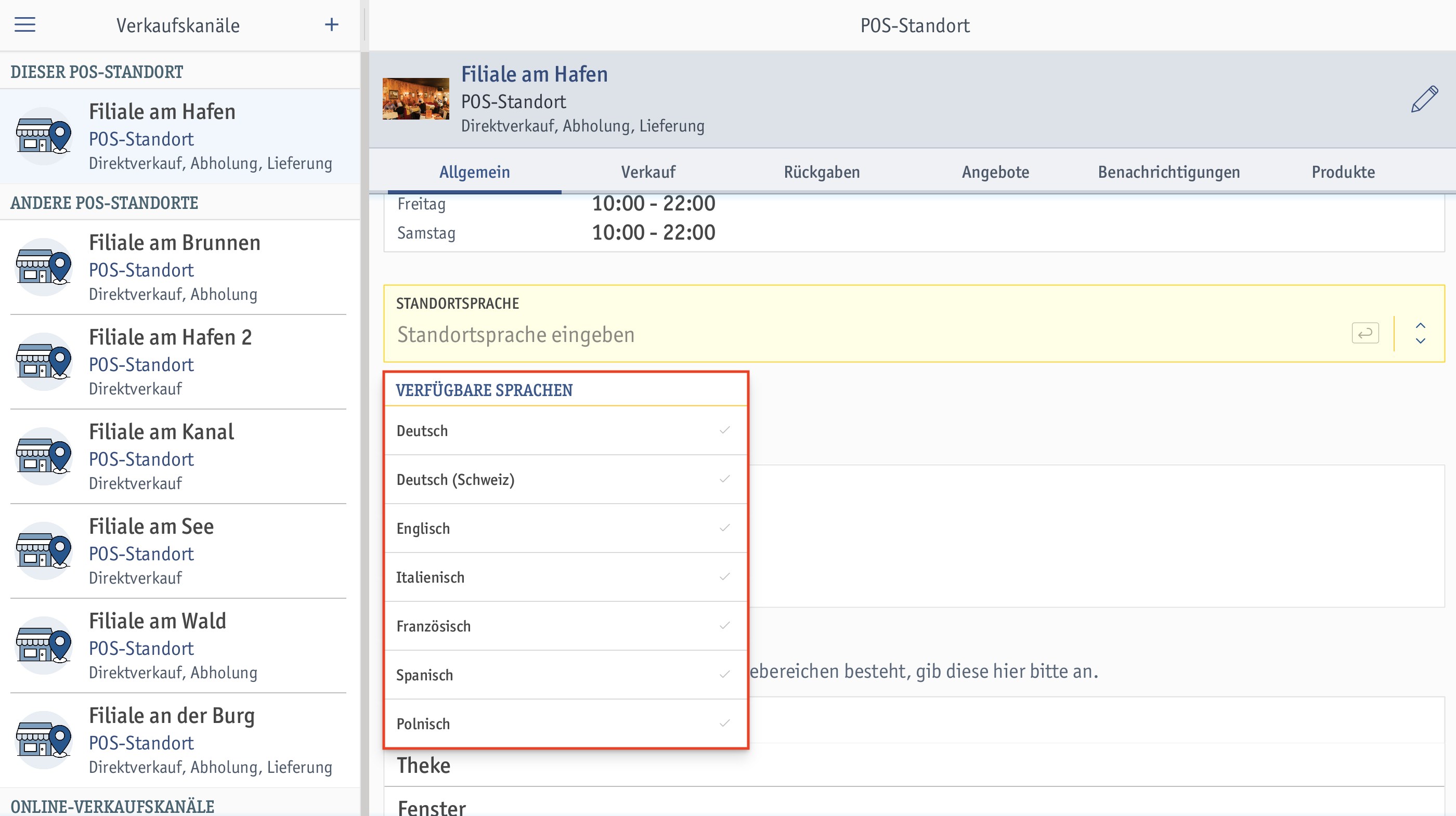The width and height of the screenshot is (1456, 816).
Task: Click the Samstag opening hours 10:00 - 22:00
Action: coord(654,232)
